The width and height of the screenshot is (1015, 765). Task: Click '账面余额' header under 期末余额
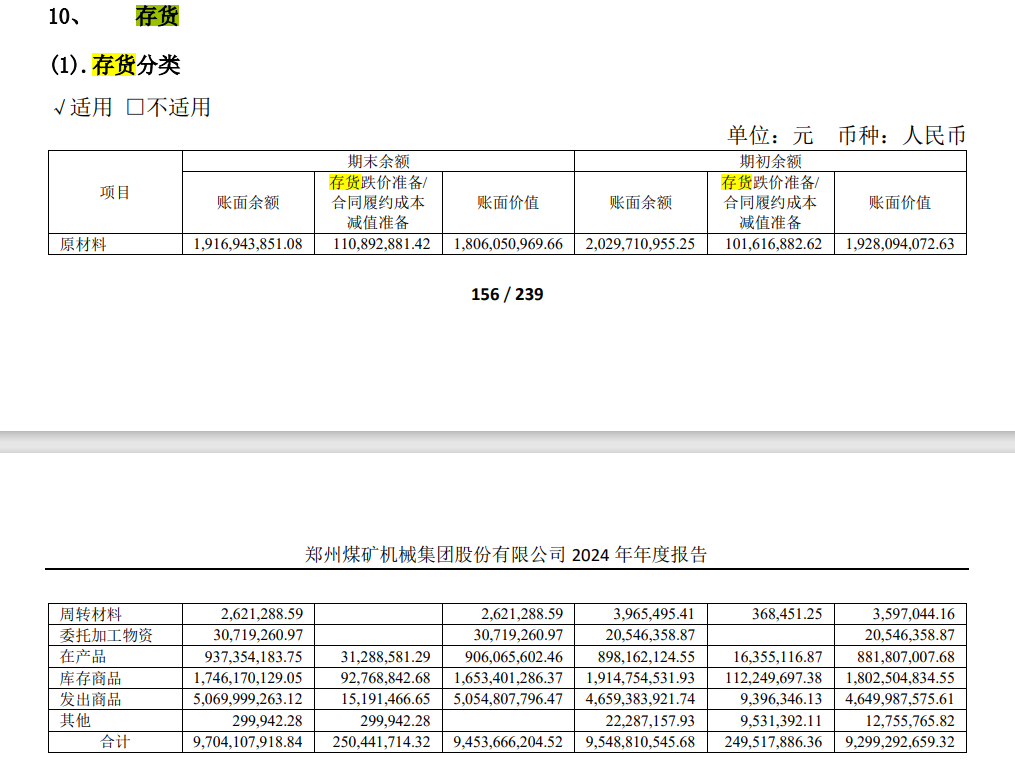point(248,203)
